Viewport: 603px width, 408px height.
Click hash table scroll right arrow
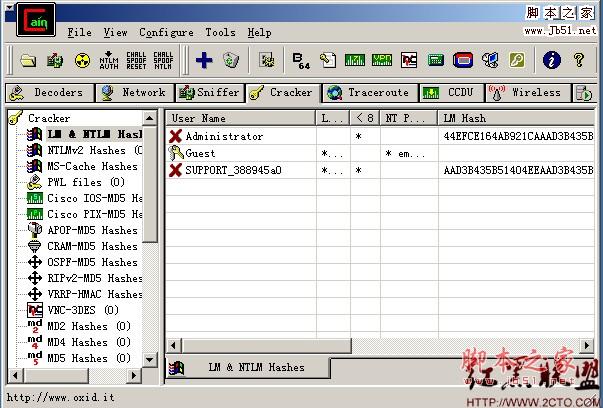point(587,345)
